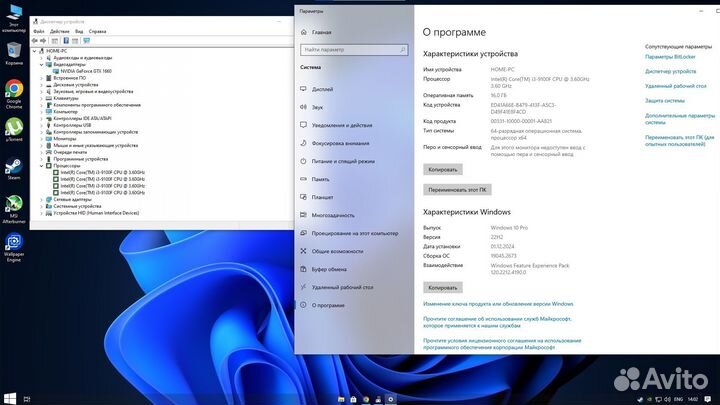Select first 'Intel(R) Core(TM) i3-9100F' processor entry
The height and width of the screenshot is (405, 720).
pyautogui.click(x=102, y=173)
